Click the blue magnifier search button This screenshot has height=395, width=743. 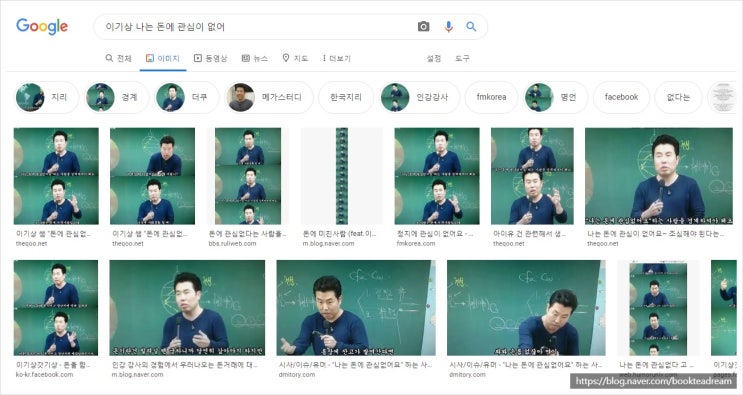click(471, 27)
